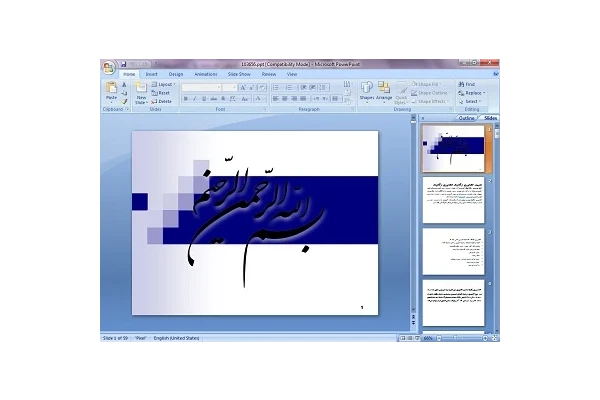Open the font size combo box

(230, 88)
